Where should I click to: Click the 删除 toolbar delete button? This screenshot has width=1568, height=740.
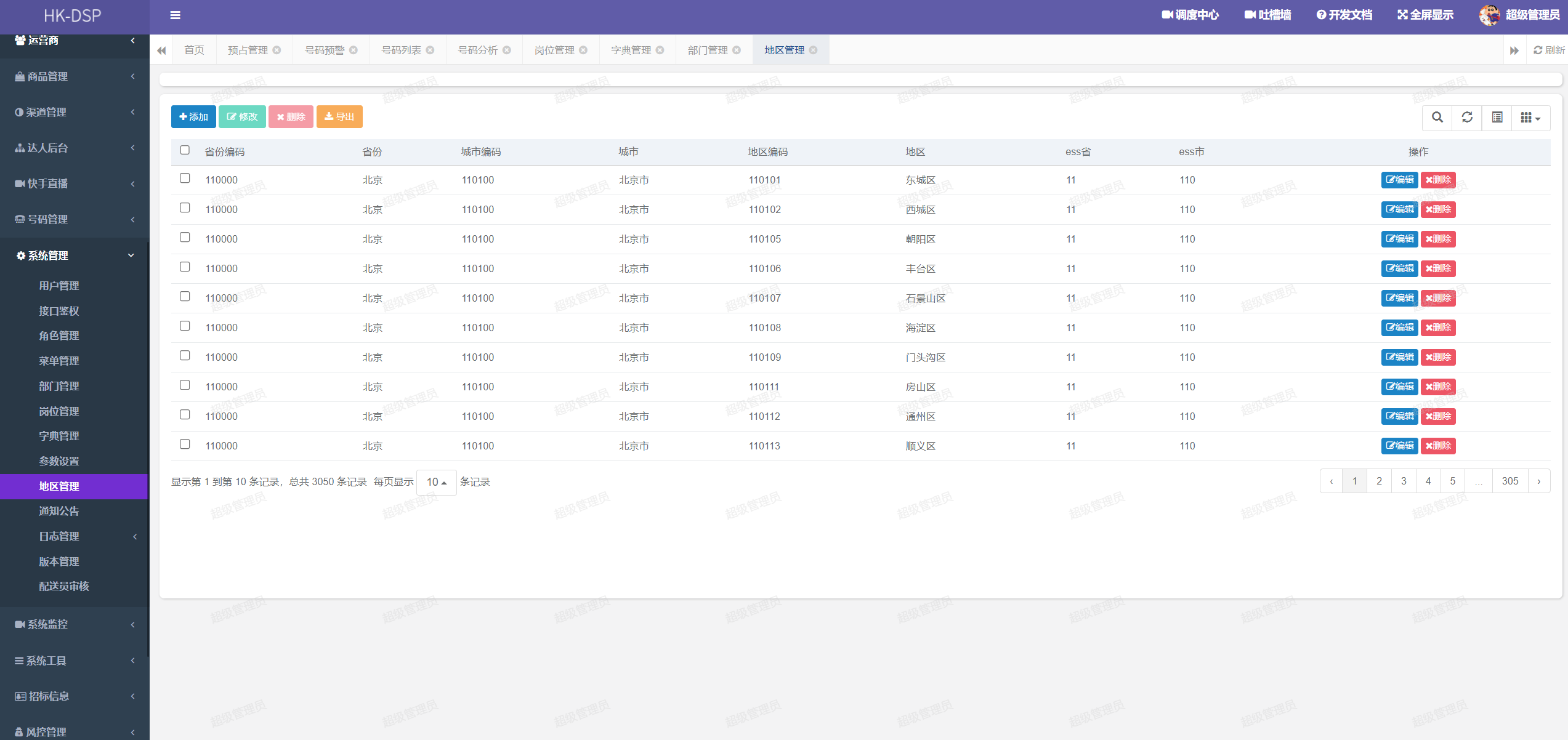pos(291,117)
